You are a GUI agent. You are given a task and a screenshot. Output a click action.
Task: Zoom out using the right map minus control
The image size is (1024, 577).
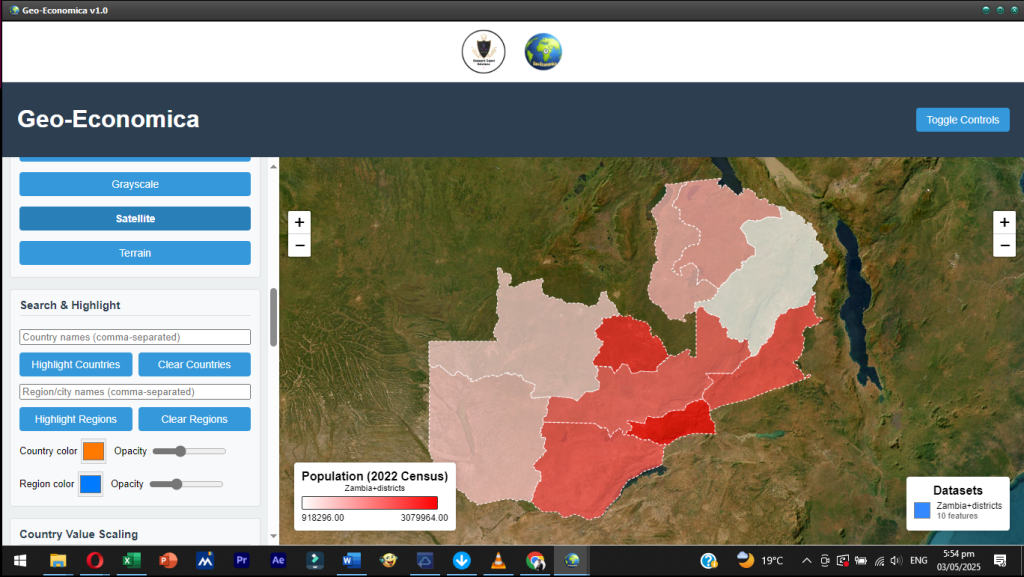pyautogui.click(x=1004, y=245)
